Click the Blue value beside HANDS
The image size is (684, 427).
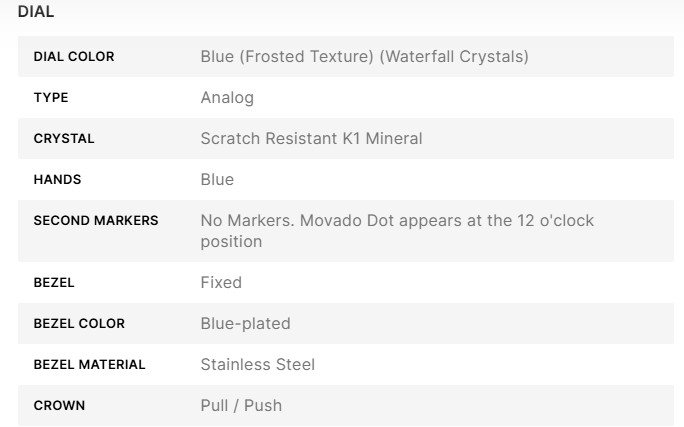pos(217,180)
